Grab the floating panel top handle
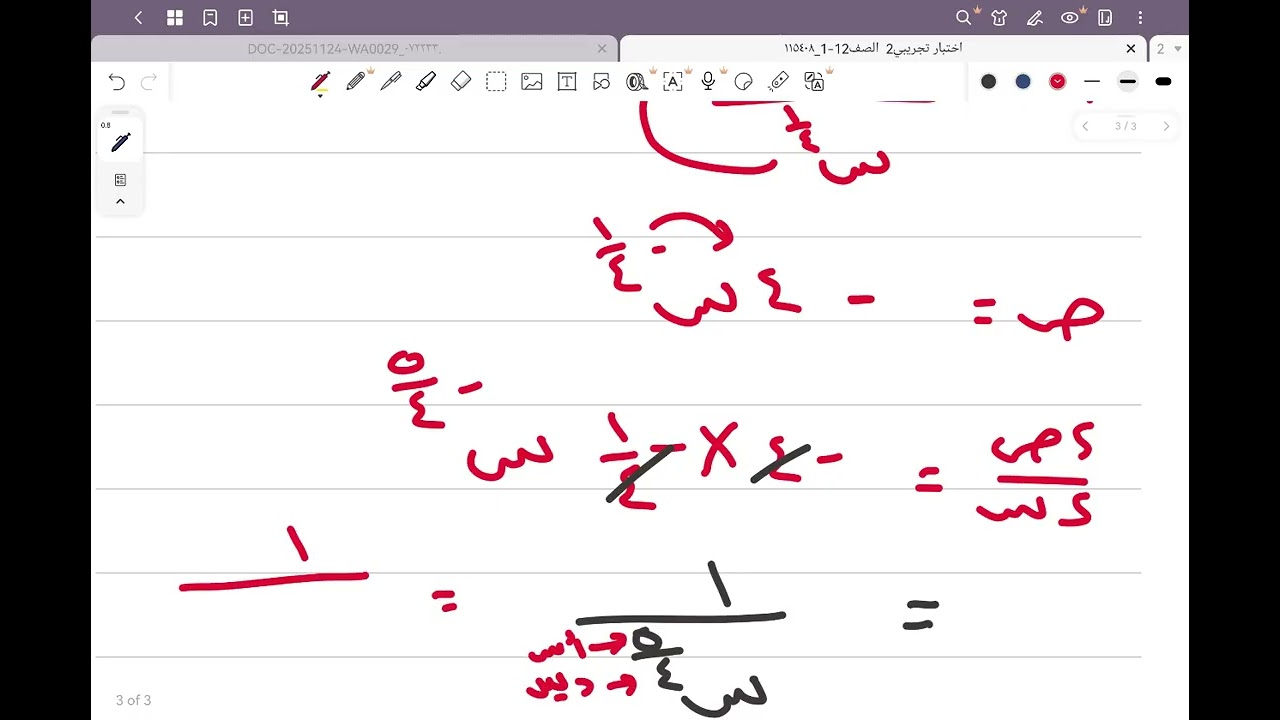Viewport: 1280px width, 720px height. (x=120, y=112)
